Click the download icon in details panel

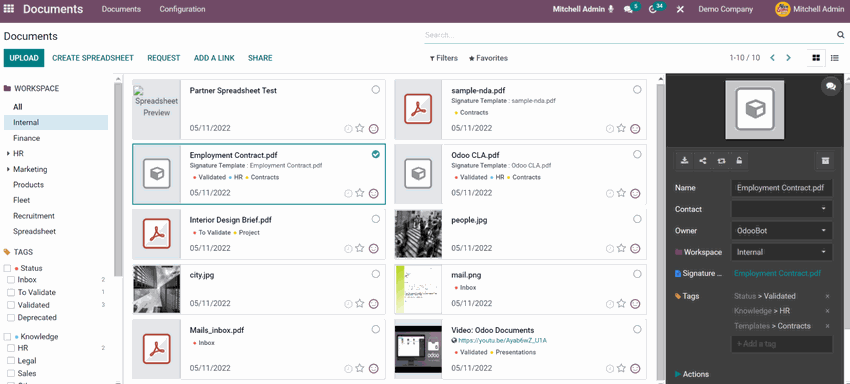685,161
